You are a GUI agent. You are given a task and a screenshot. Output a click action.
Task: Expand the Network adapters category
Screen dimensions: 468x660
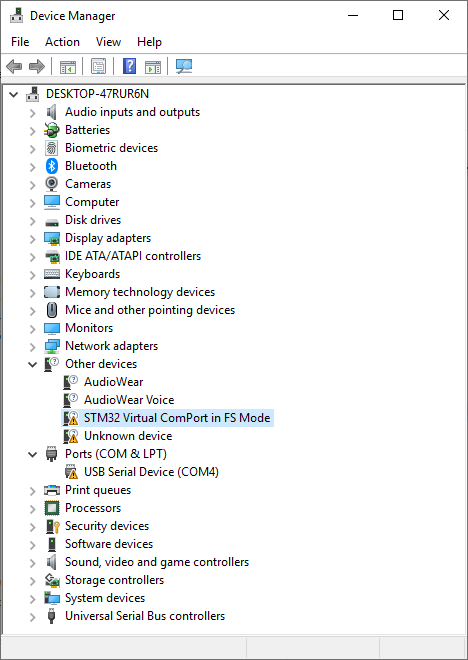point(33,346)
